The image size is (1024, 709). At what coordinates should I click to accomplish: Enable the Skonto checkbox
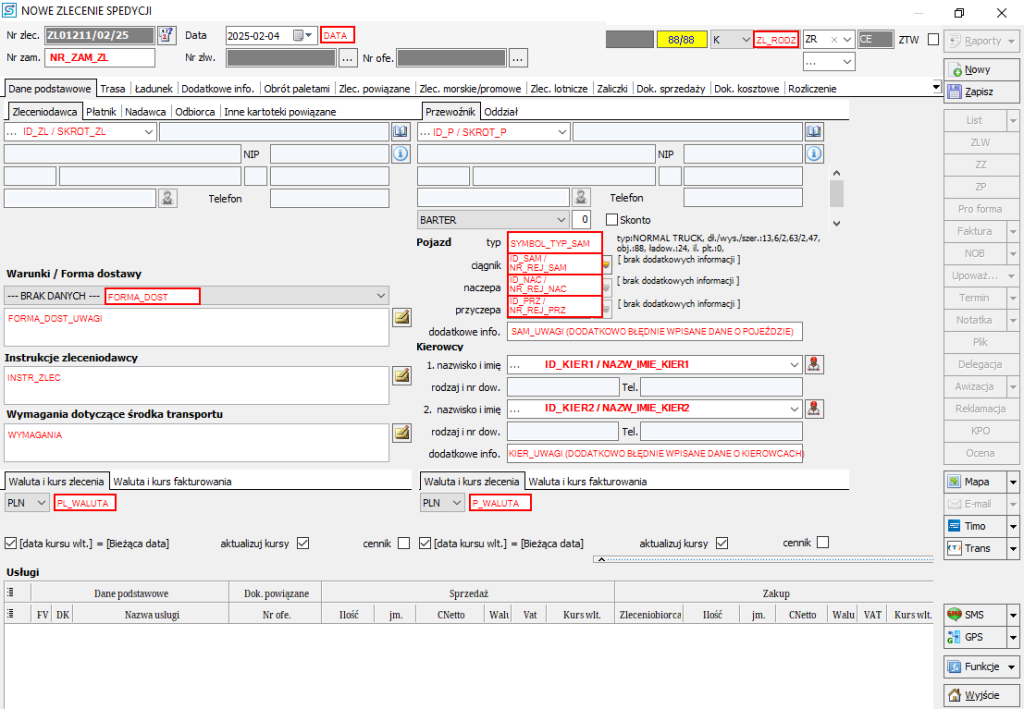[x=613, y=220]
